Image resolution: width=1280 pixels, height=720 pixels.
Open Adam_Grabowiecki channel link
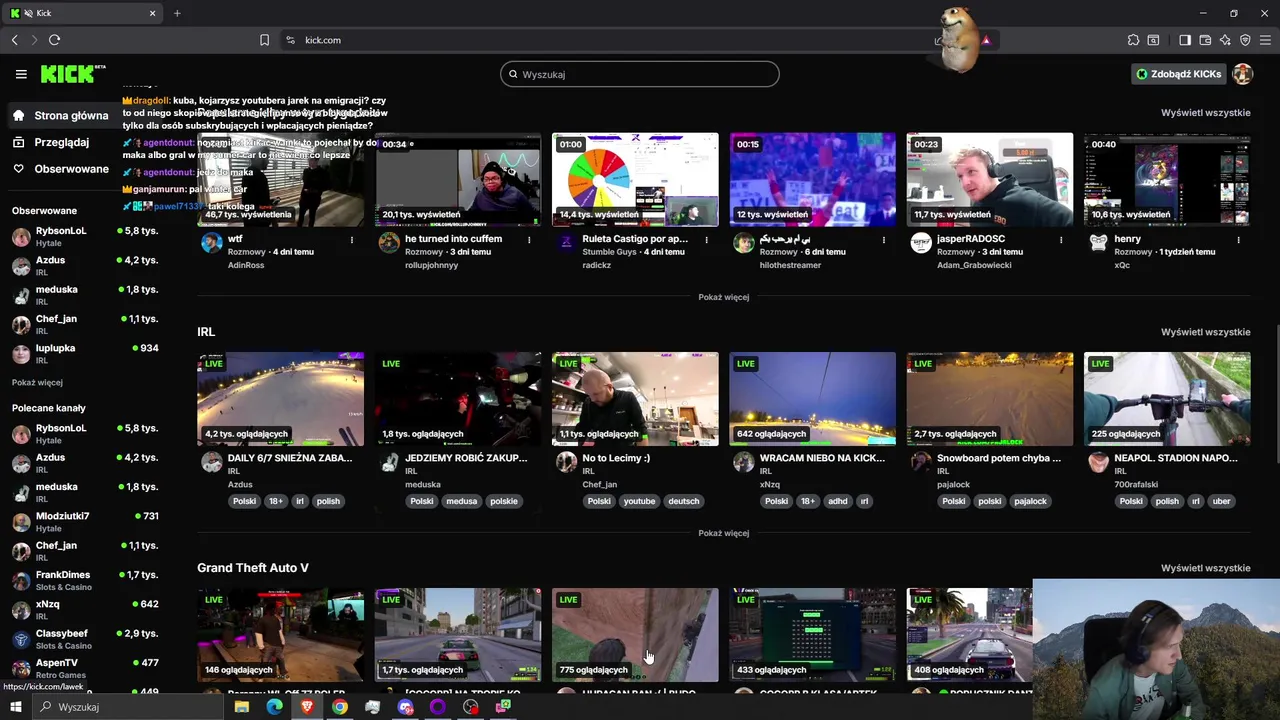coord(973,265)
